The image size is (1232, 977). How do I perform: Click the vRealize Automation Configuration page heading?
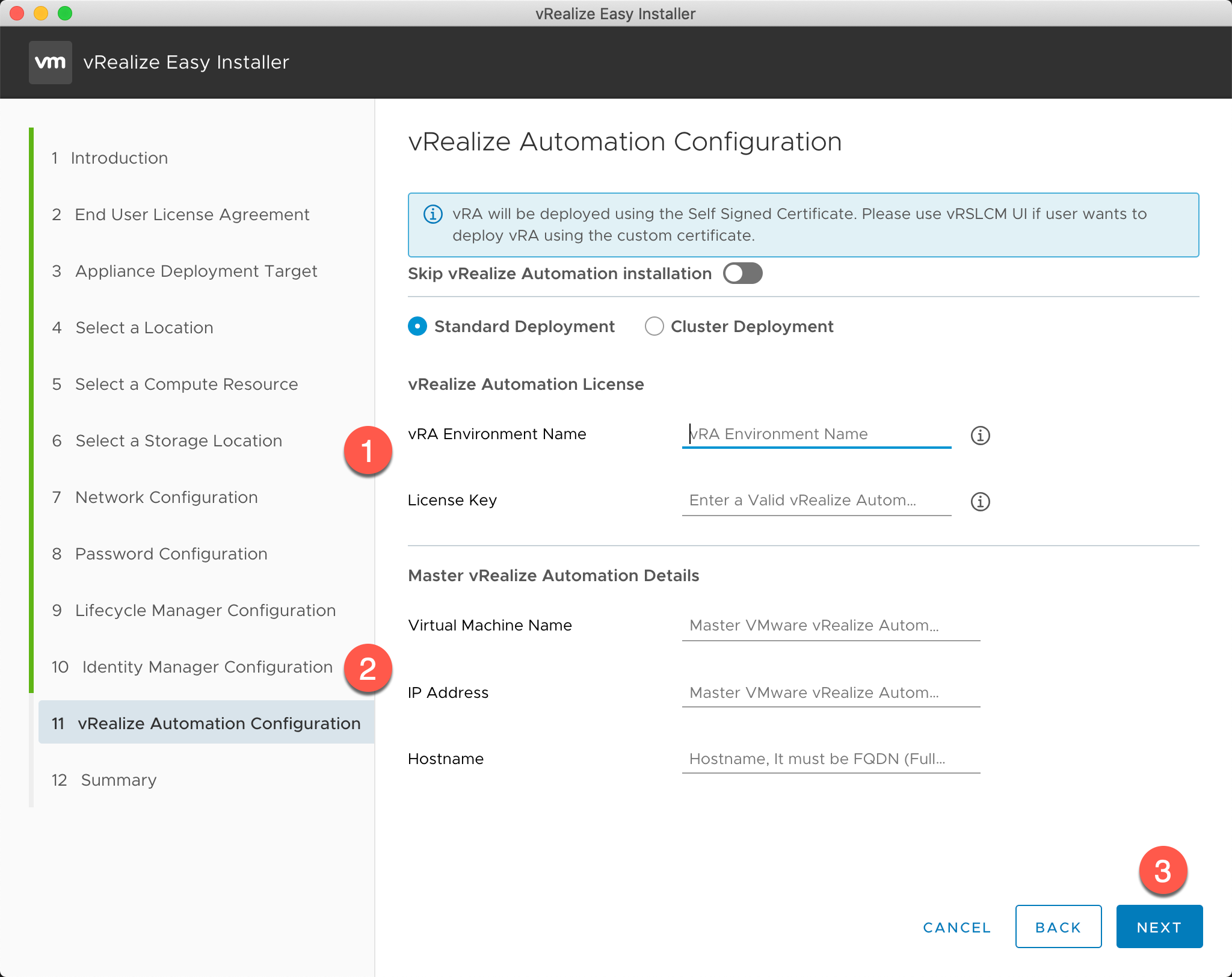(x=625, y=143)
